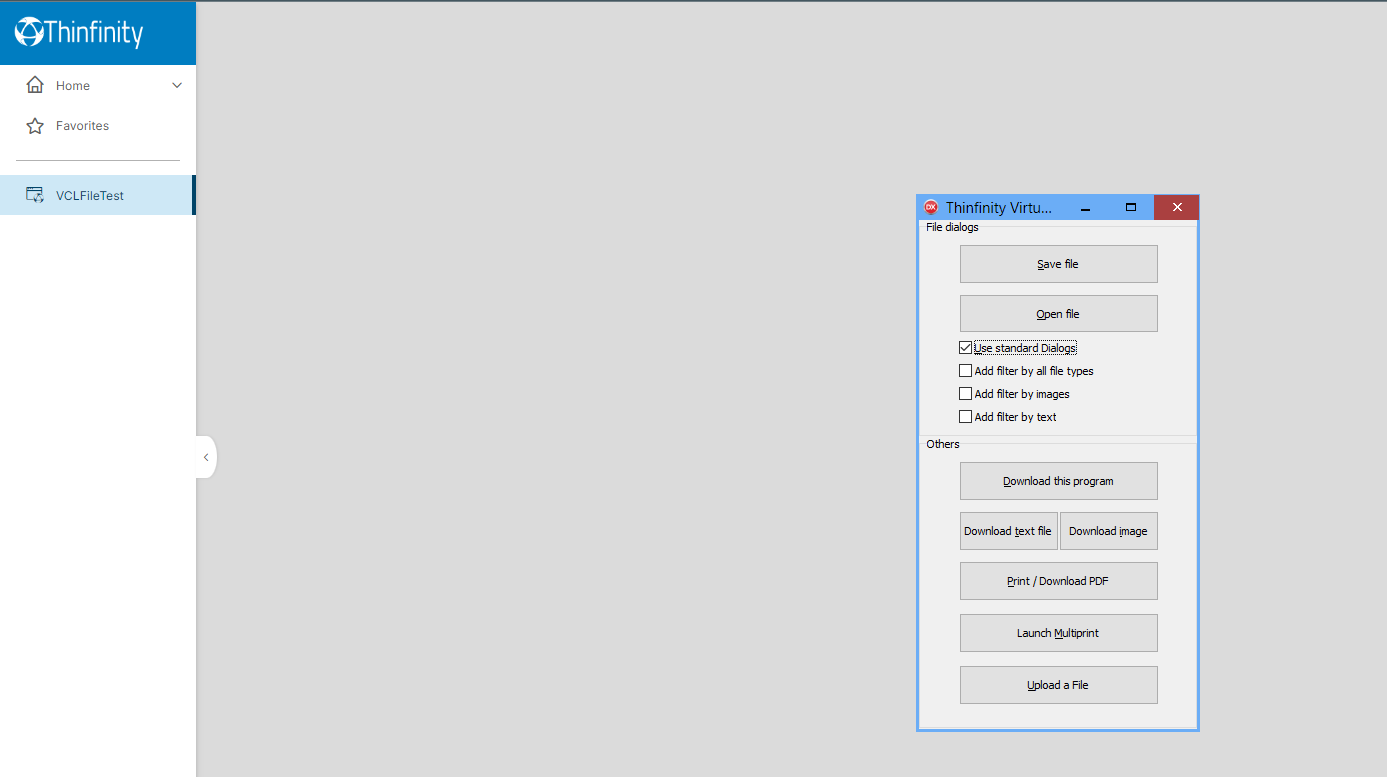1387x777 pixels.
Task: Click the Thinfinity Virtu... window title
Action: coord(999,208)
